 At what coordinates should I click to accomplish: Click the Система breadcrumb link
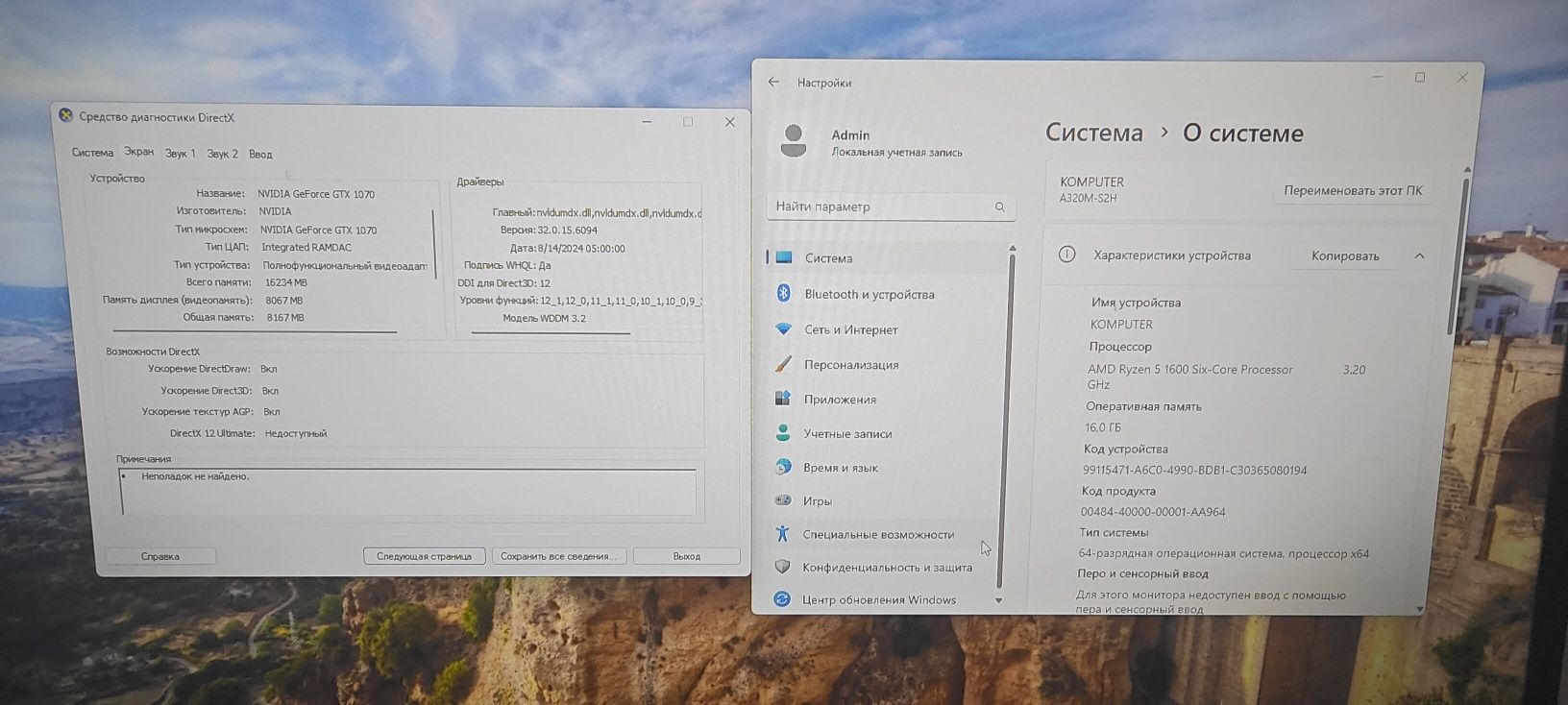pyautogui.click(x=1094, y=133)
